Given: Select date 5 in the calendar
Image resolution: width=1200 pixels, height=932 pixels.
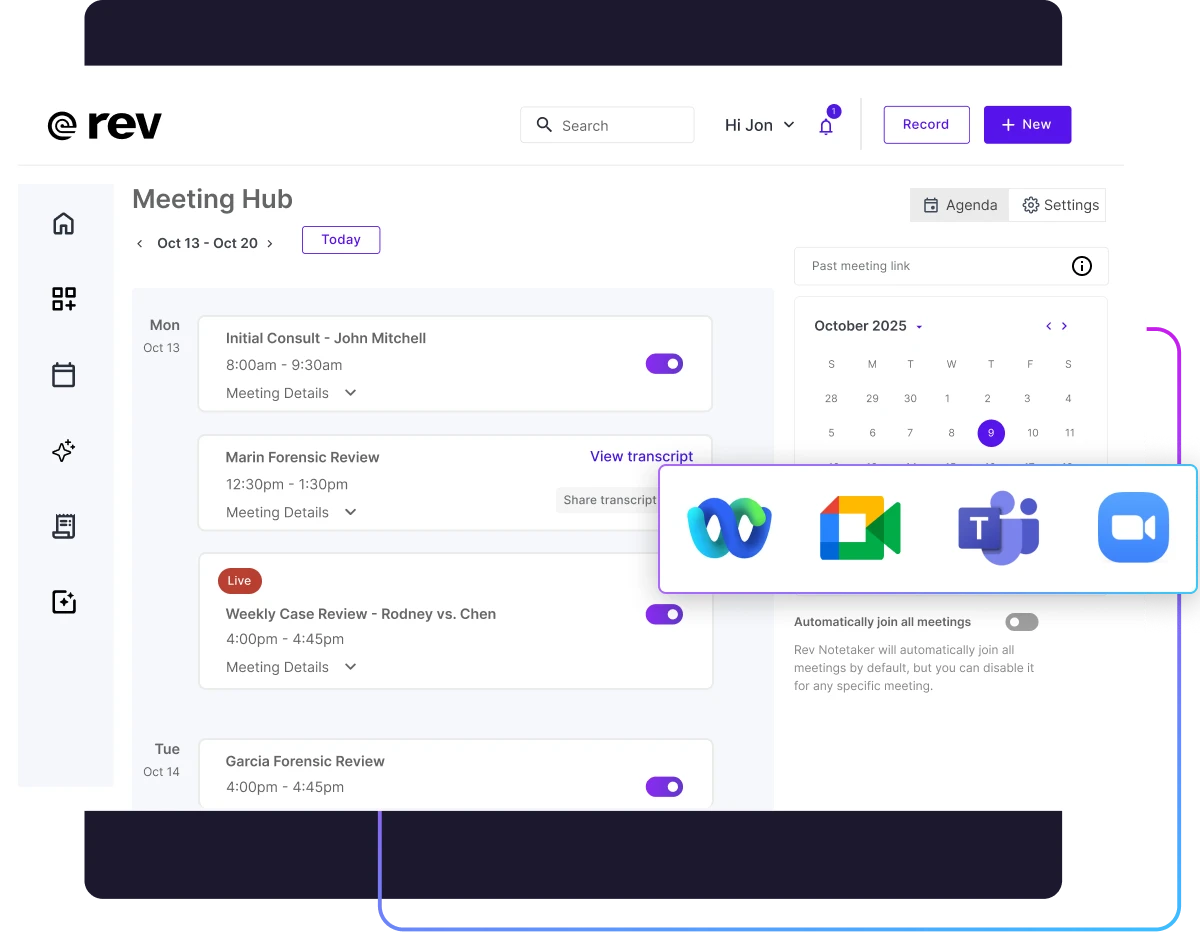Looking at the screenshot, I should 831,433.
